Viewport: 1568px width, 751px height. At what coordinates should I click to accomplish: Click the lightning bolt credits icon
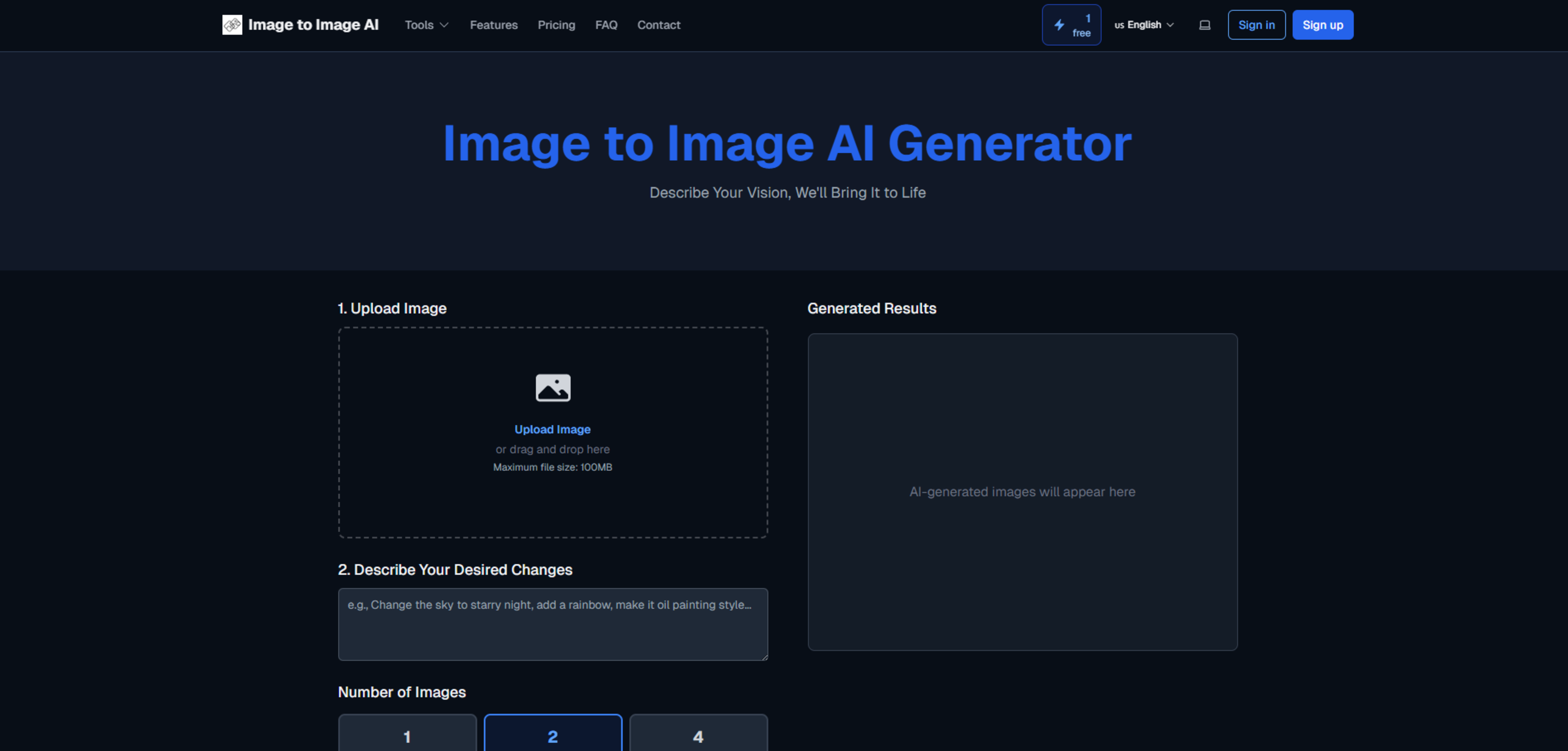coord(1059,25)
